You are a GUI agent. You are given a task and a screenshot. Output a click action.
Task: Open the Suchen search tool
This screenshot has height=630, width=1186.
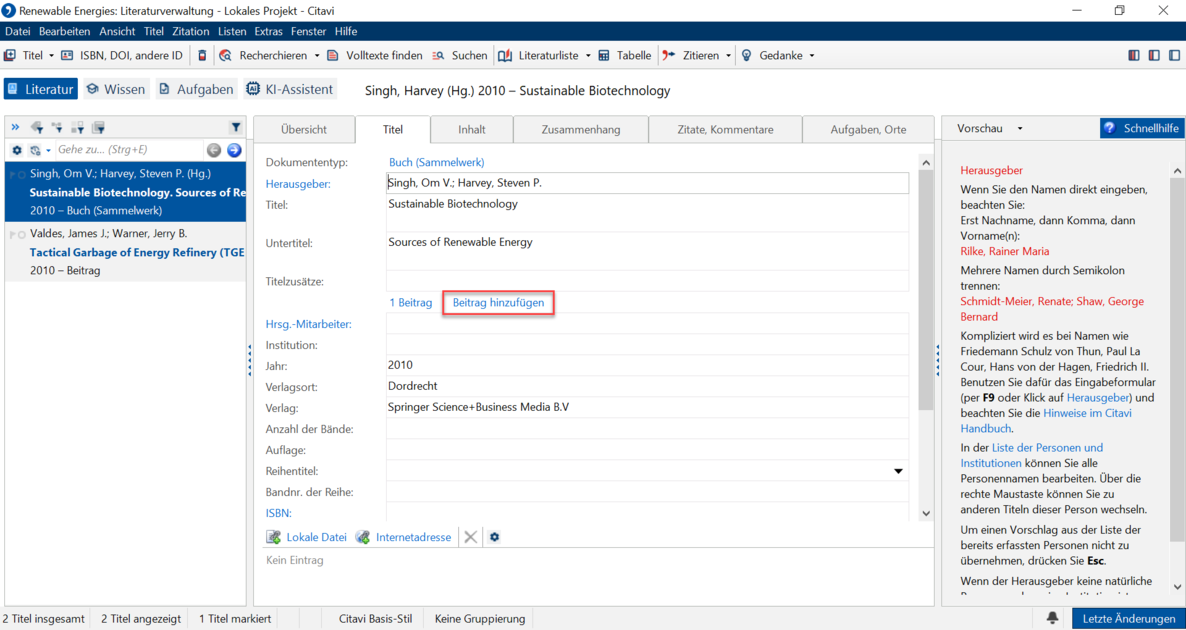coord(460,55)
